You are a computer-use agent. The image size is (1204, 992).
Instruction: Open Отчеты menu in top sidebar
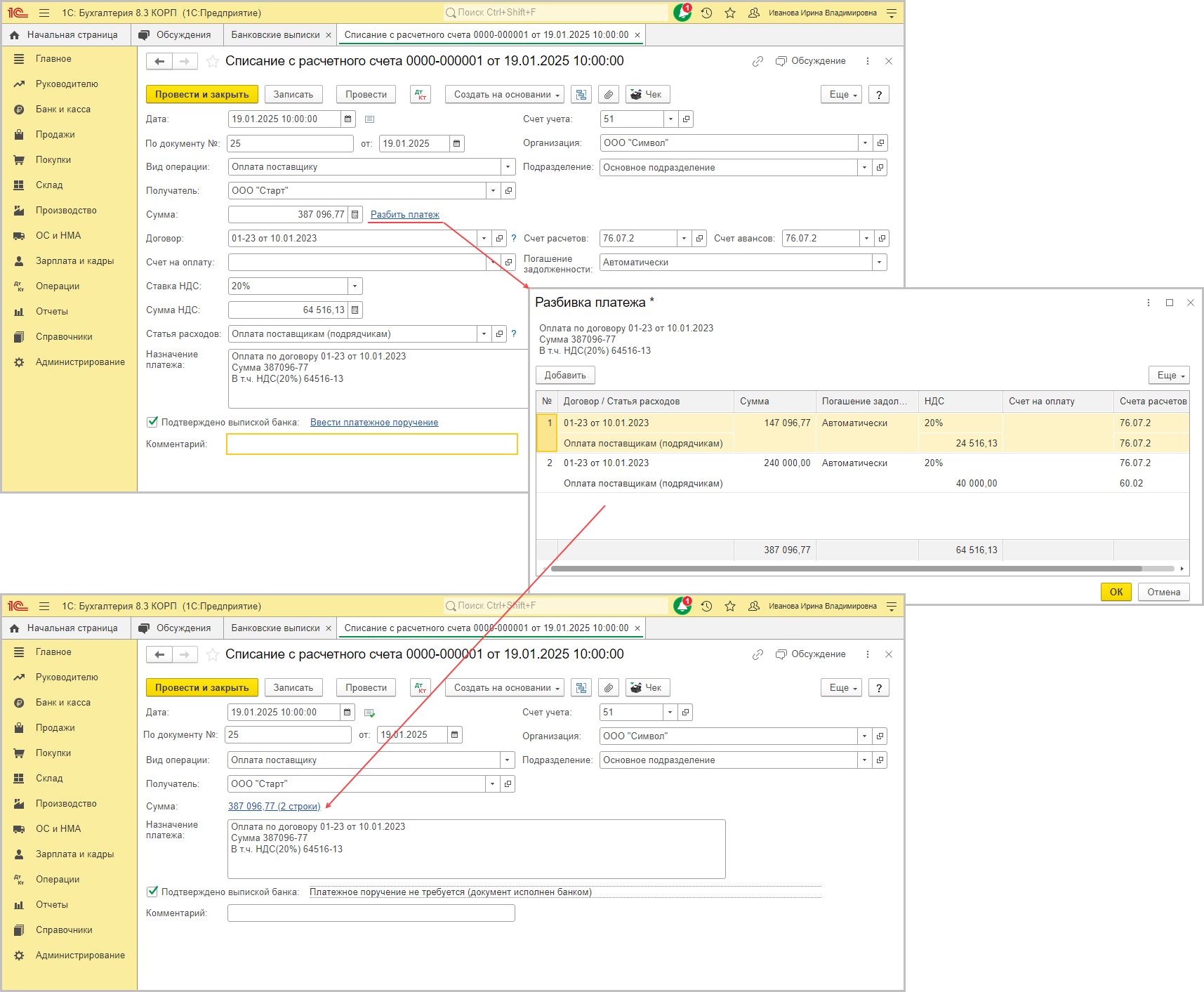[x=52, y=312]
